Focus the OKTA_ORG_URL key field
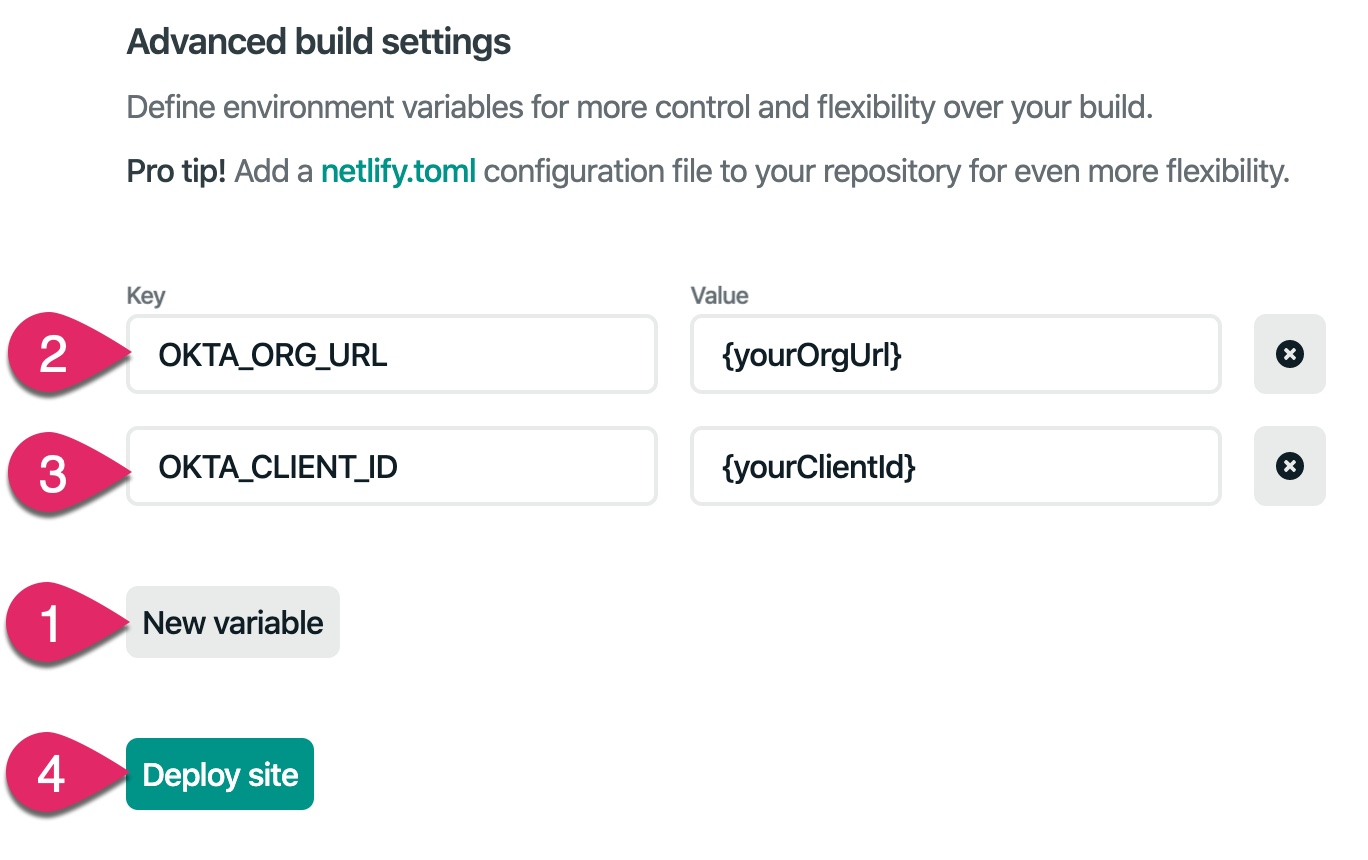Viewport: 1368px width, 860px height. [391, 354]
